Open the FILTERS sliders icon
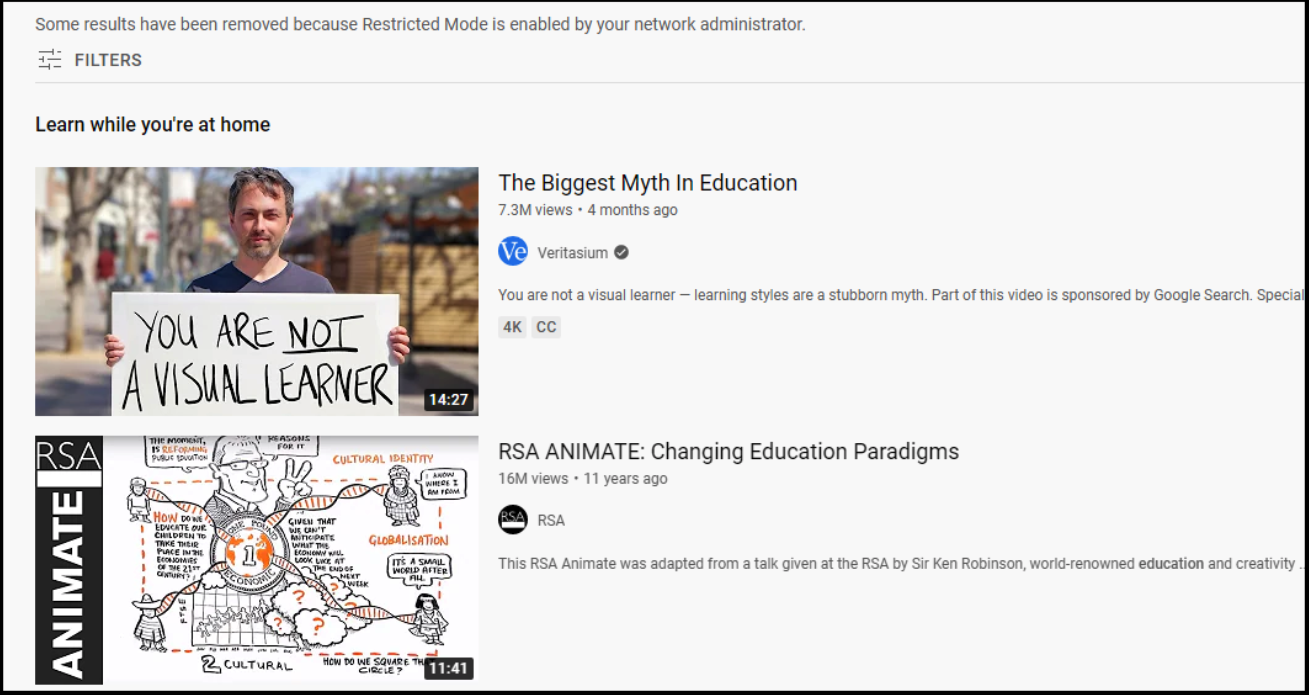Screen dimensions: 1309x695 [50, 60]
